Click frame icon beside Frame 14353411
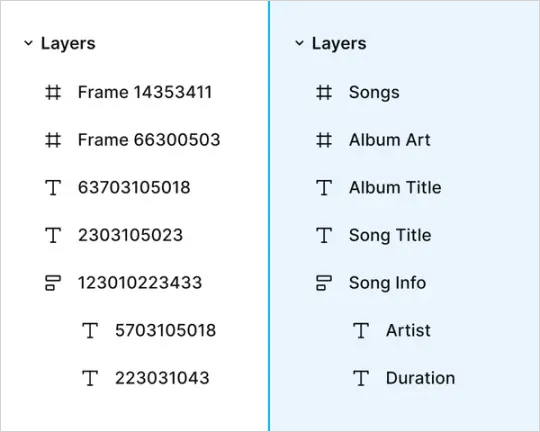 [x=53, y=92]
